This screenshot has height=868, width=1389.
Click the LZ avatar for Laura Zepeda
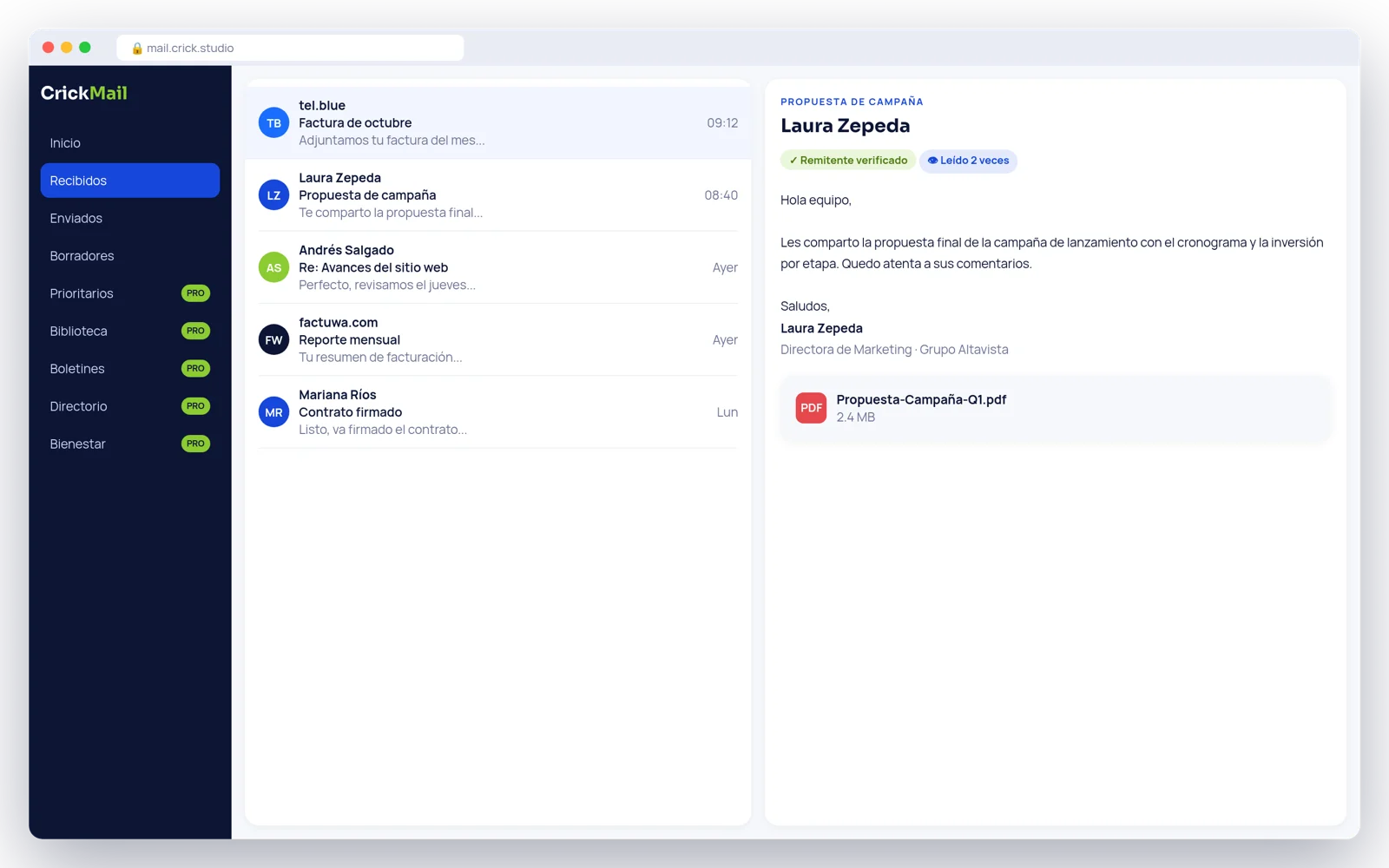pyautogui.click(x=273, y=195)
